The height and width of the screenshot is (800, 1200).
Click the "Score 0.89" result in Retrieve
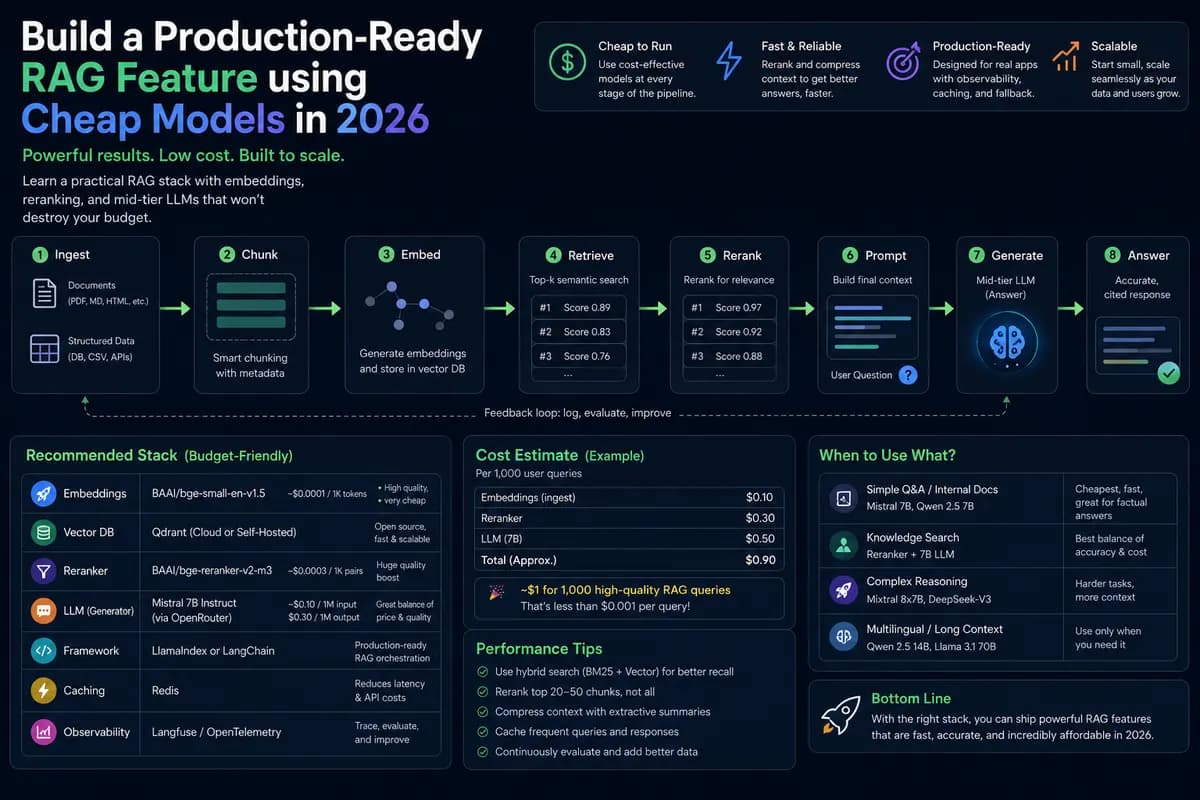click(579, 308)
